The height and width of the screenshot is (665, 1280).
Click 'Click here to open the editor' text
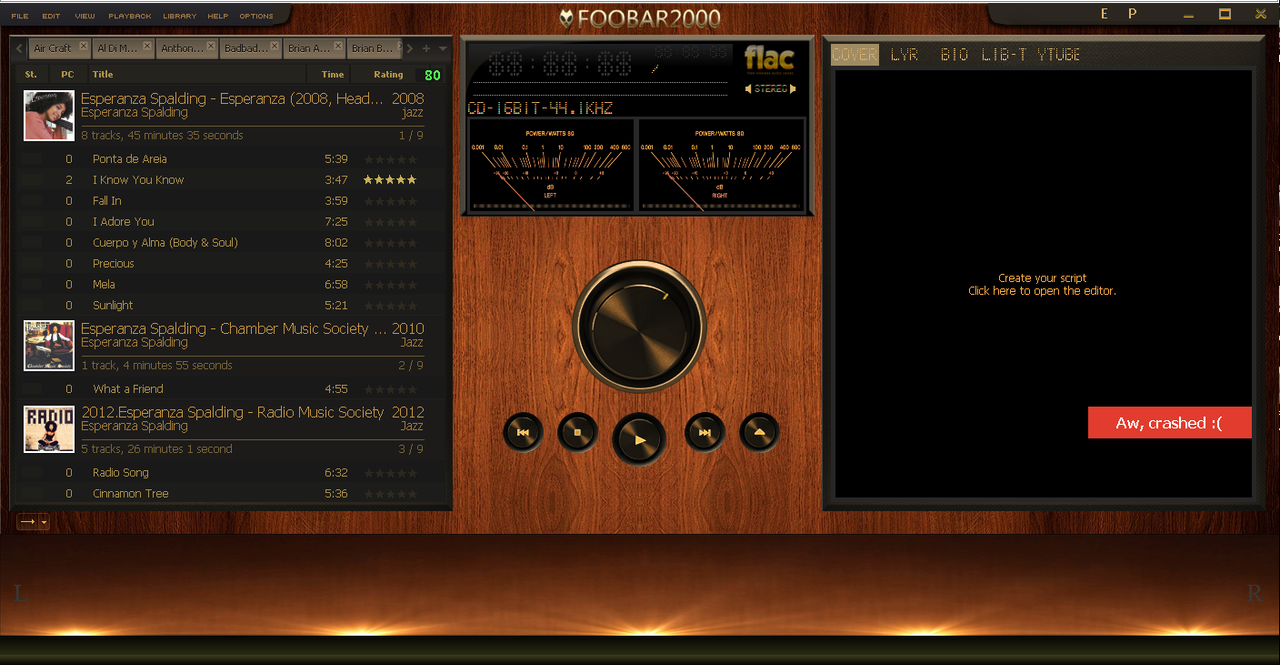(x=1042, y=291)
